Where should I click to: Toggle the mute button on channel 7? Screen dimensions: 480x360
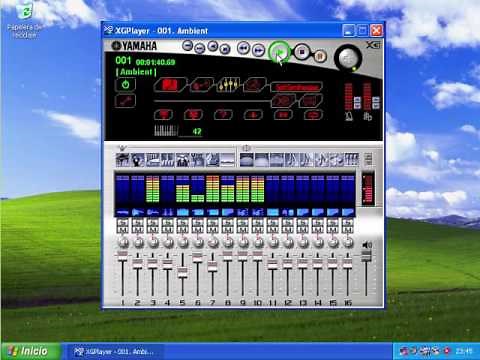coord(213,230)
